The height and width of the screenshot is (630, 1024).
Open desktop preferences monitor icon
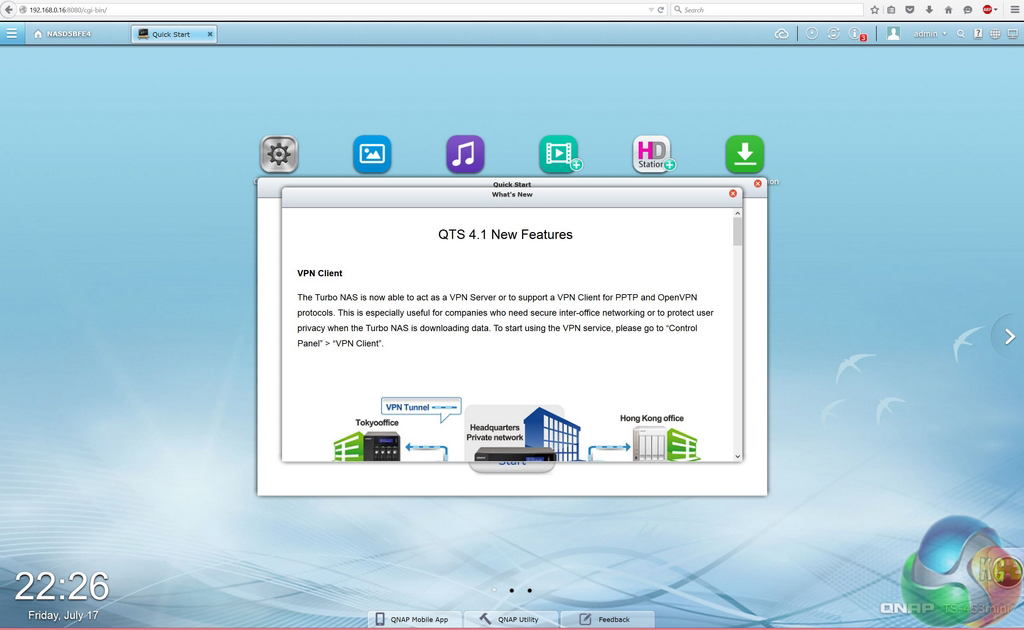(1012, 34)
